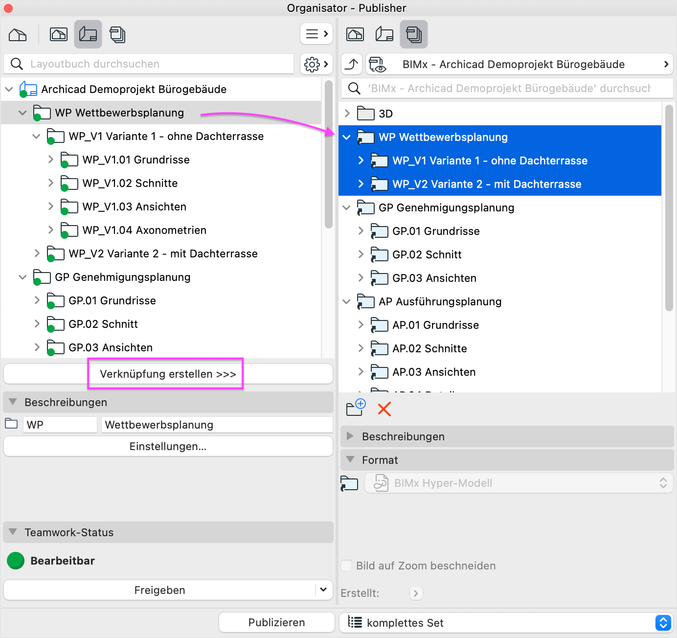Screen dimensions: 677x638
Task: Collapse AP Ausführungsplanung folder
Action: tap(346, 302)
